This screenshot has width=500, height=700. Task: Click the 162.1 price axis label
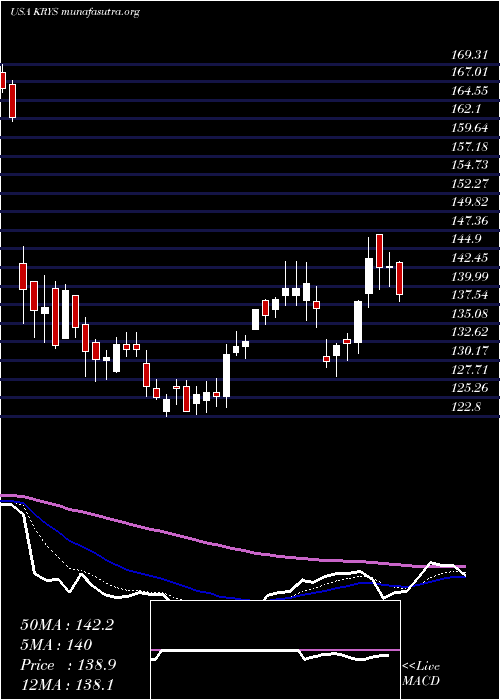click(x=466, y=109)
